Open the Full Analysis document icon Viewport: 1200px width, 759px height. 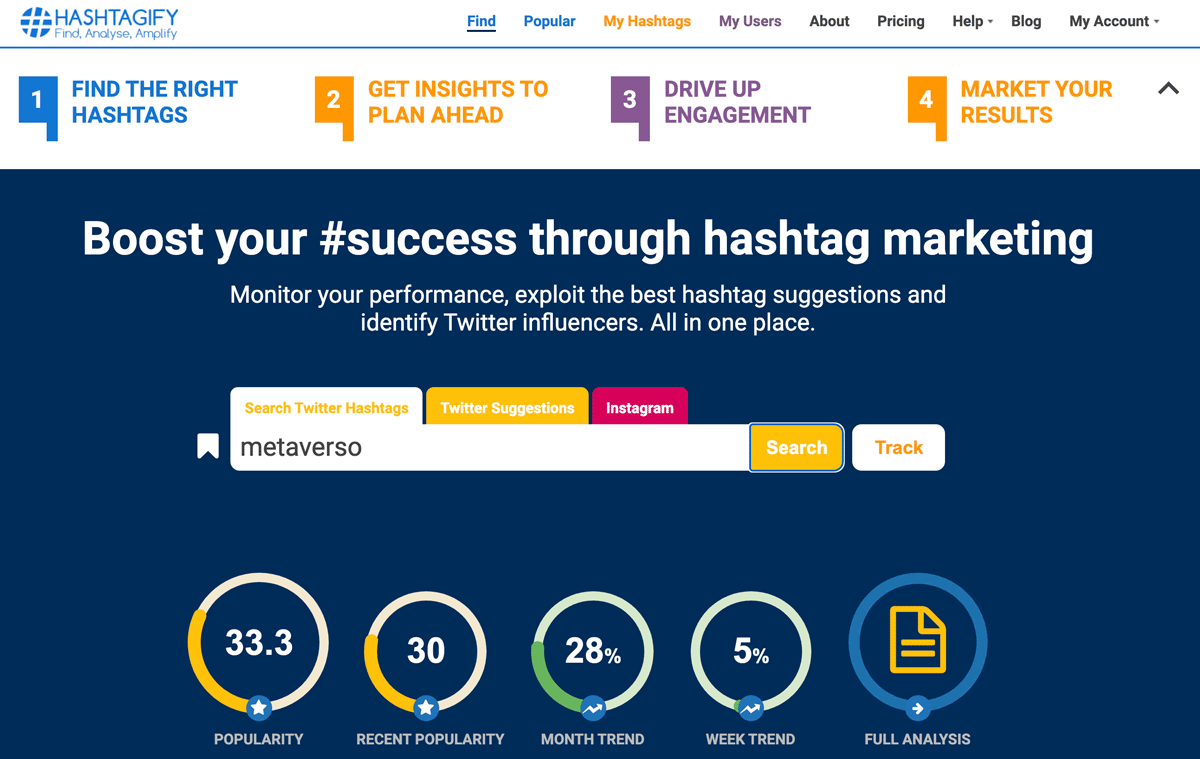pyautogui.click(x=917, y=642)
